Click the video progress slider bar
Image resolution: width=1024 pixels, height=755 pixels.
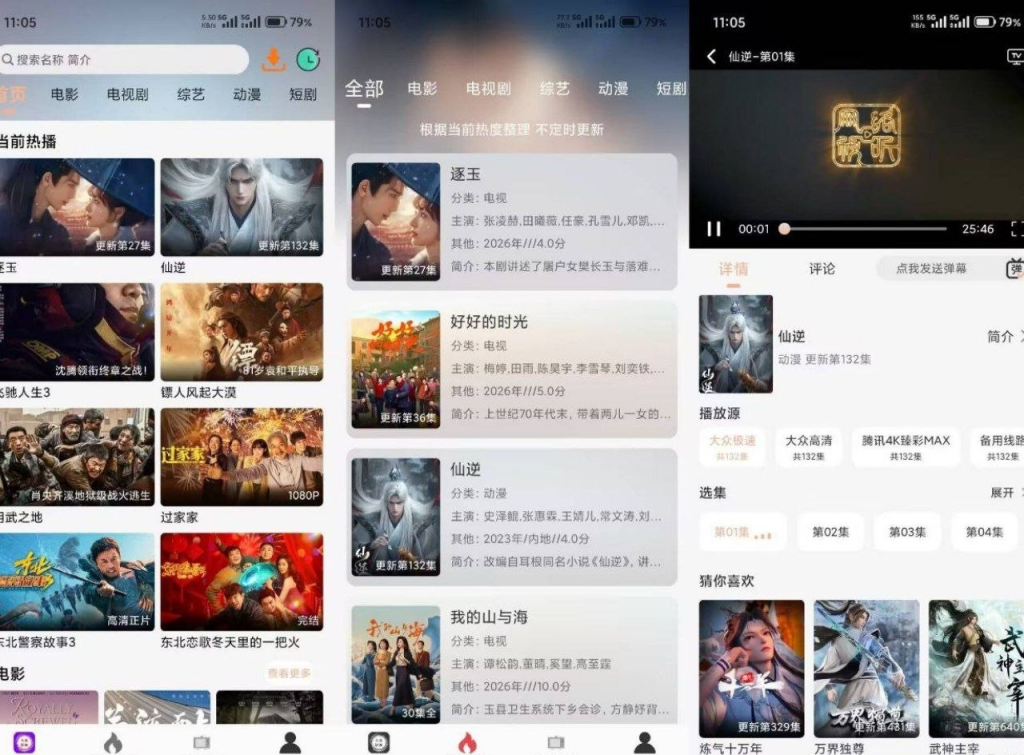click(x=864, y=229)
